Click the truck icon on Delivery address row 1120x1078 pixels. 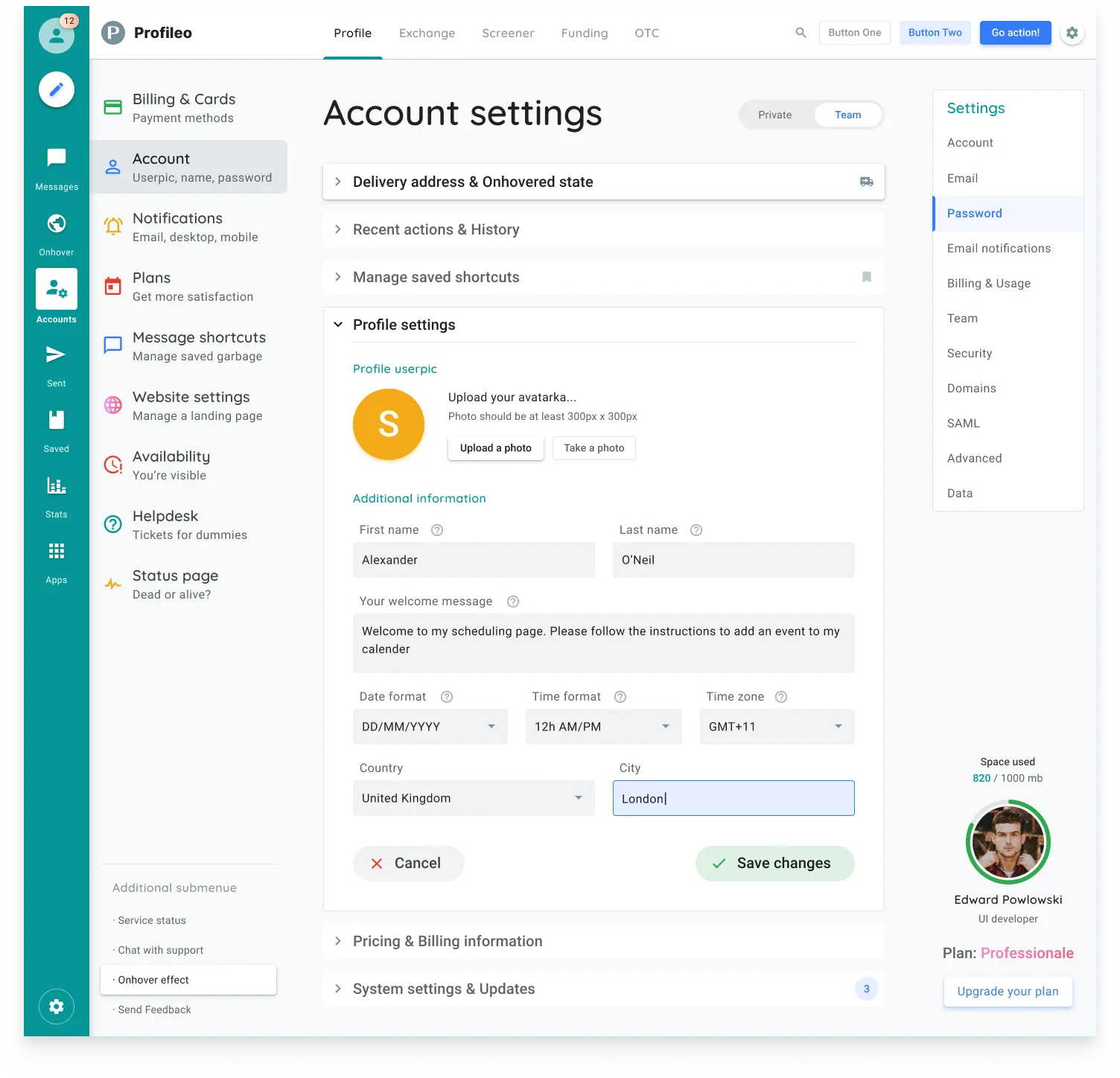(866, 181)
